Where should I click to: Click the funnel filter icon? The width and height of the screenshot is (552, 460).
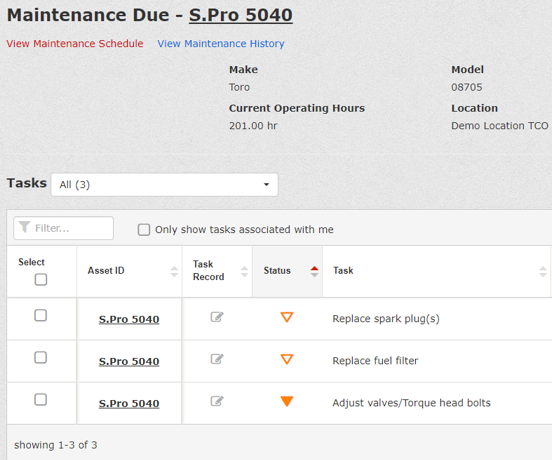pos(24,227)
